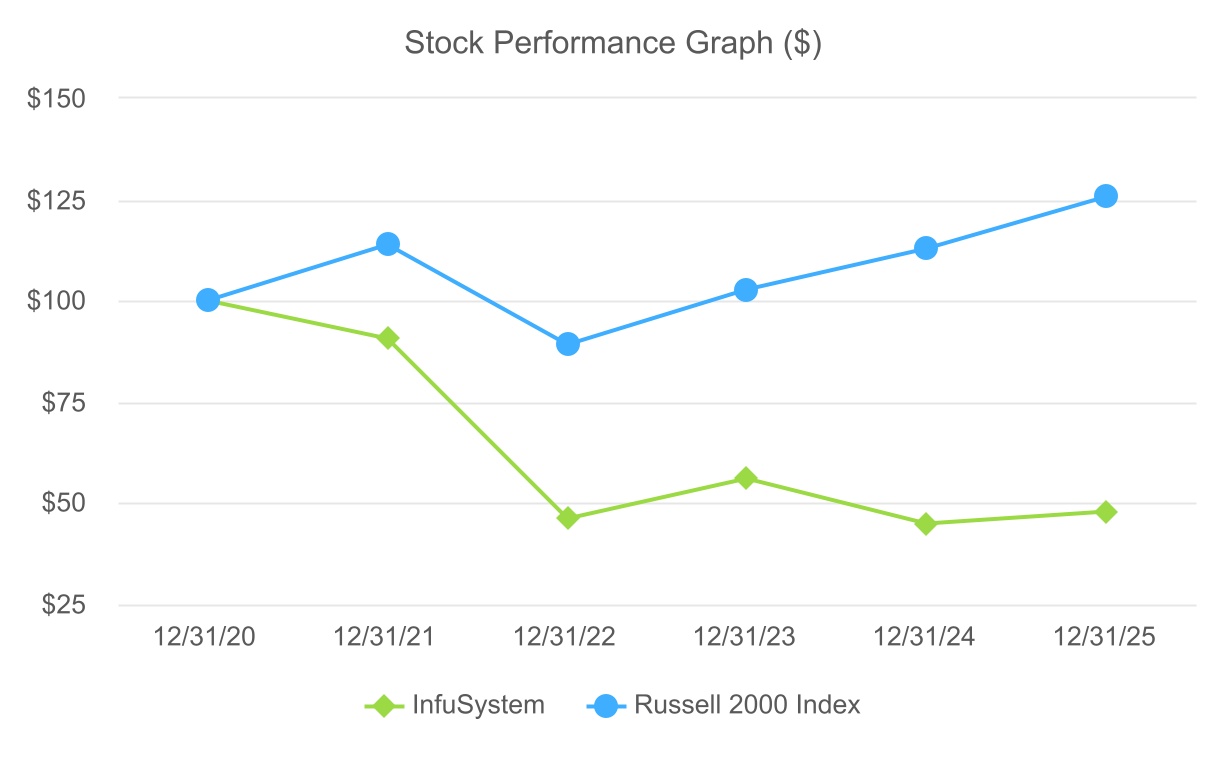Select the Russell 2000 point at 12/31/22
Viewport: 1226px width, 760px height.
pyautogui.click(x=567, y=344)
